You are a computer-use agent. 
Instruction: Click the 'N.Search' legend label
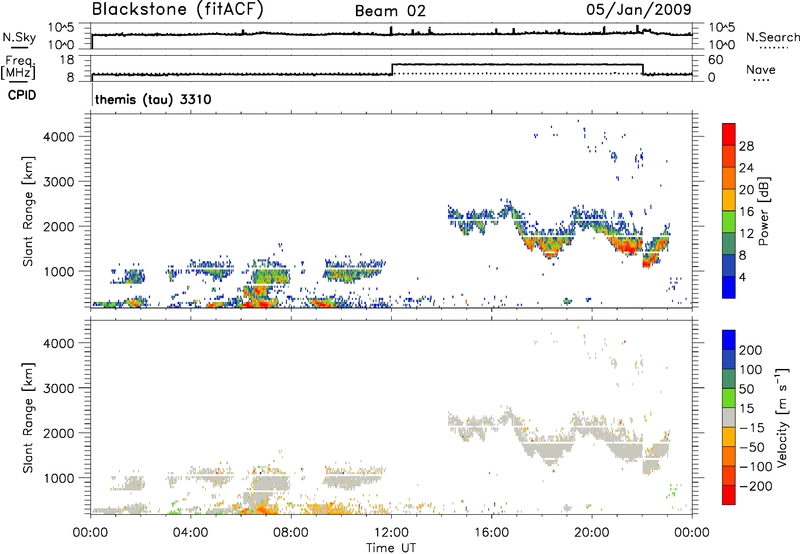pos(772,37)
